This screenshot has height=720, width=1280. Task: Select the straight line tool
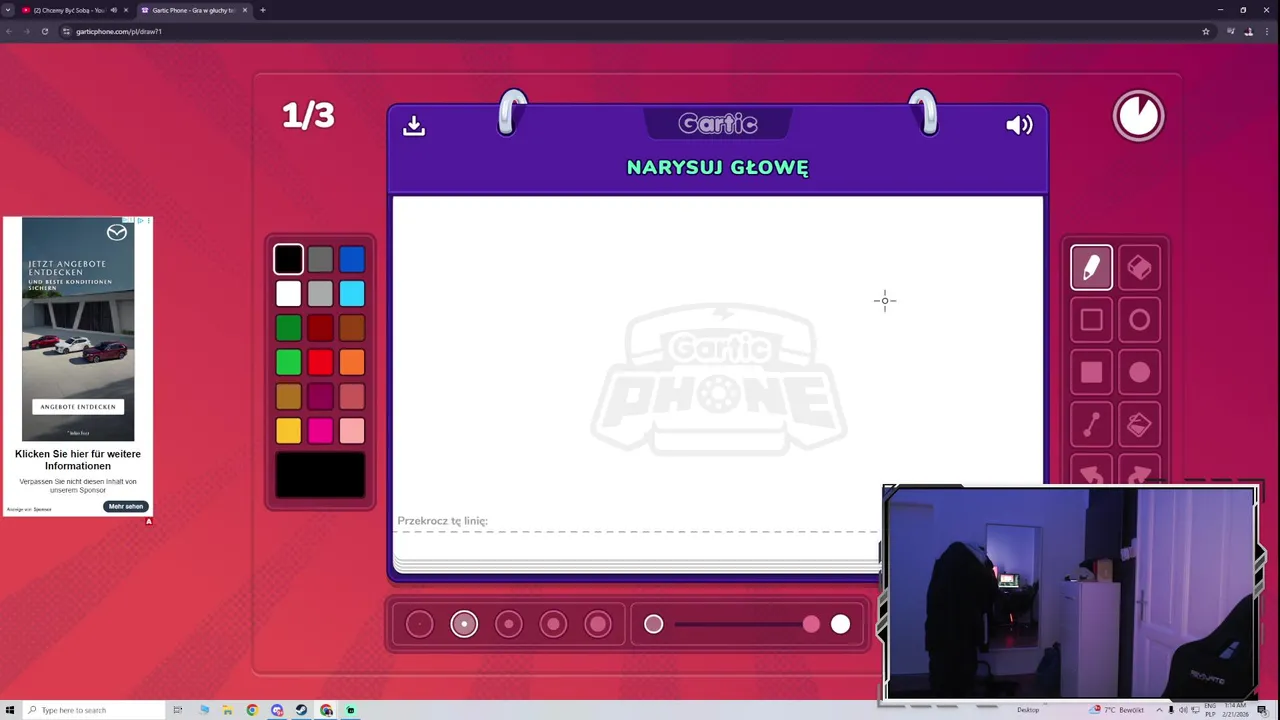(x=1091, y=425)
